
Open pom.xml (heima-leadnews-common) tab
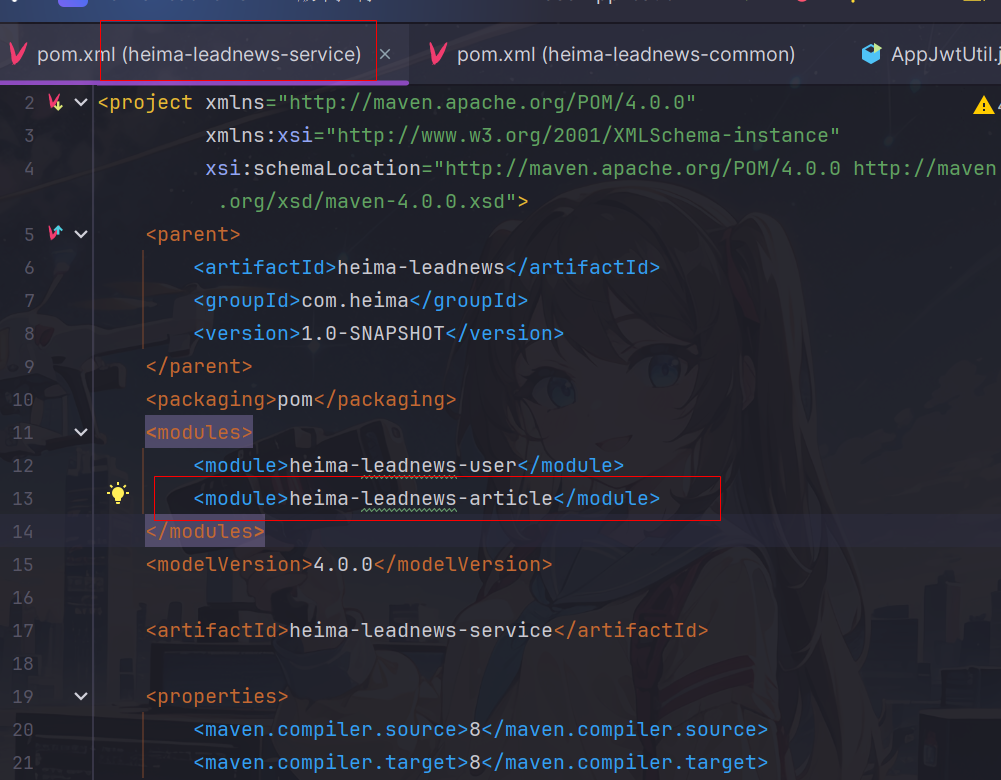click(626, 54)
